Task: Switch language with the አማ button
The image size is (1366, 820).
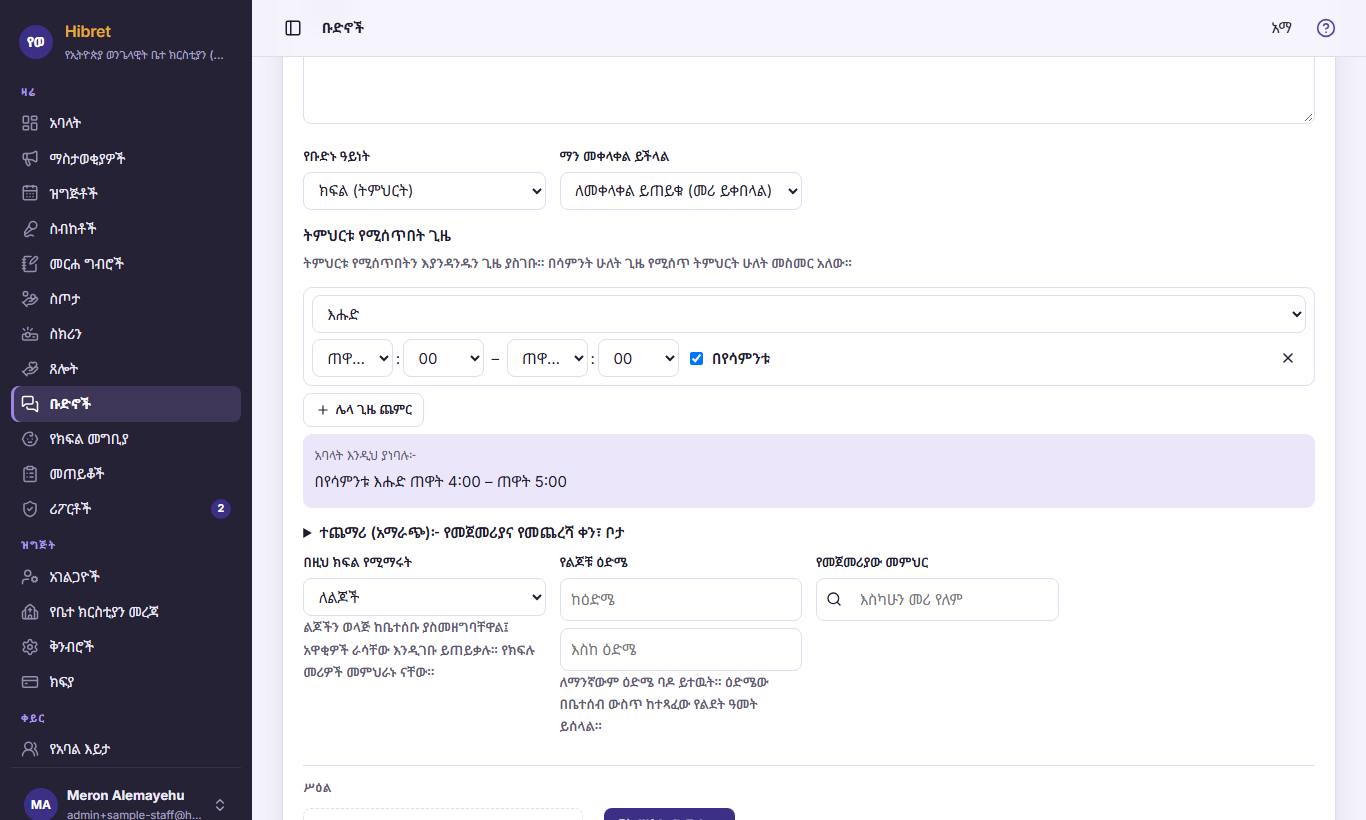Action: pyautogui.click(x=1281, y=28)
